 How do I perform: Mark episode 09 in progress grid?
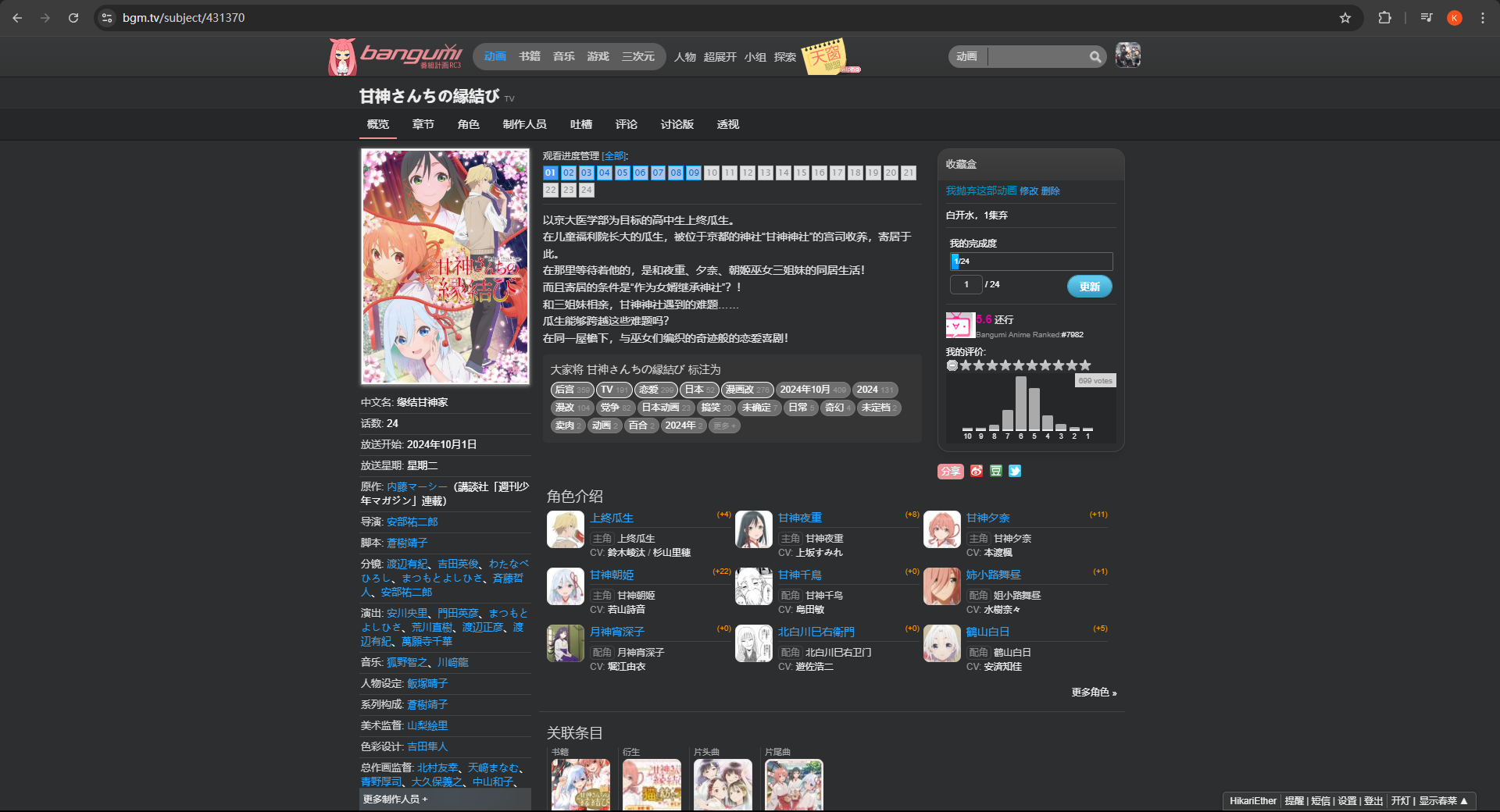(x=694, y=173)
